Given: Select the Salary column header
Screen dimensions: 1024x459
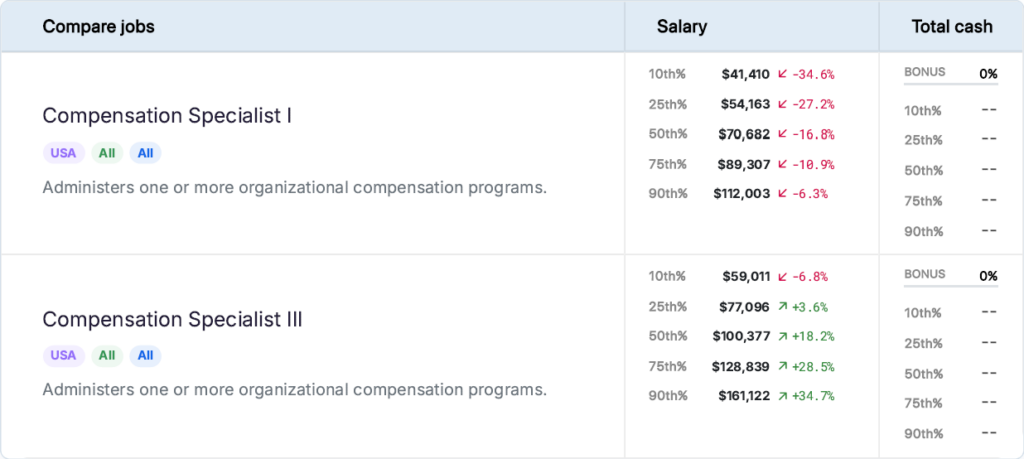Looking at the screenshot, I should click(681, 27).
